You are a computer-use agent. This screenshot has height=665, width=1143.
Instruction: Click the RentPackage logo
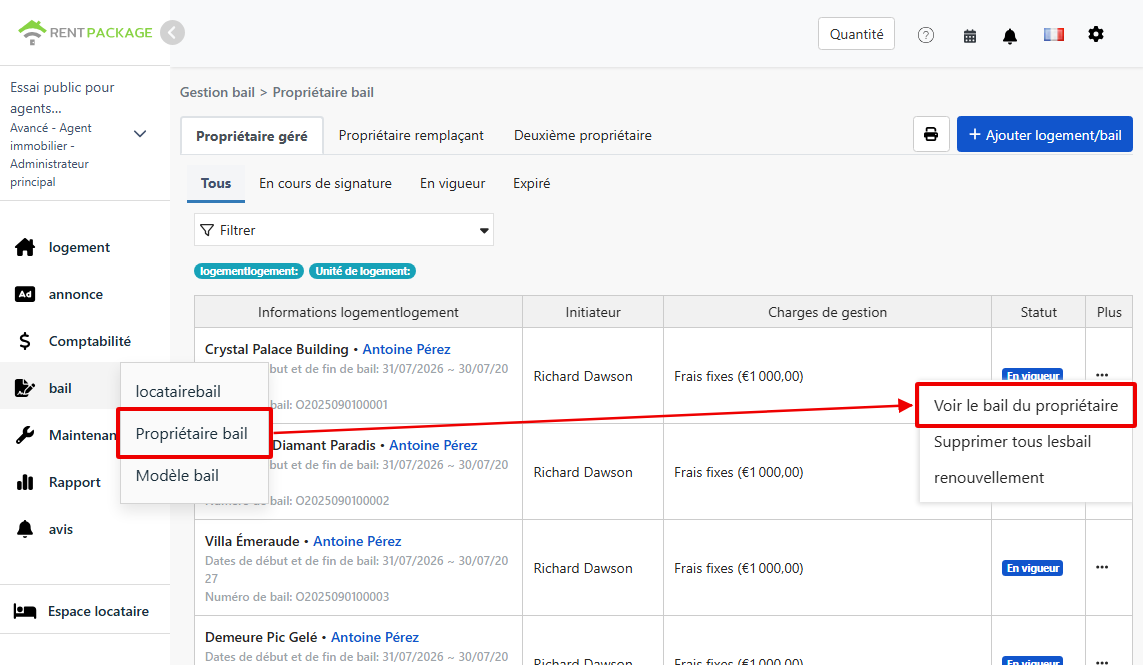click(x=85, y=32)
